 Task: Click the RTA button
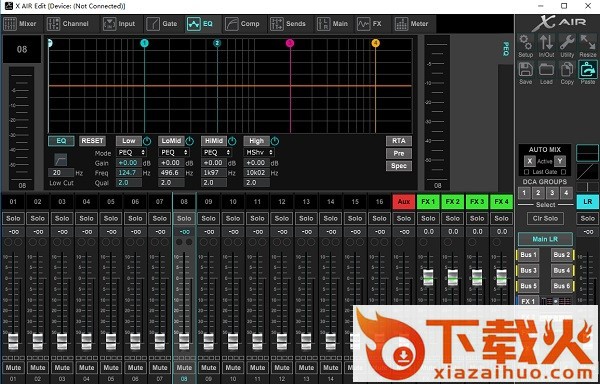399,141
